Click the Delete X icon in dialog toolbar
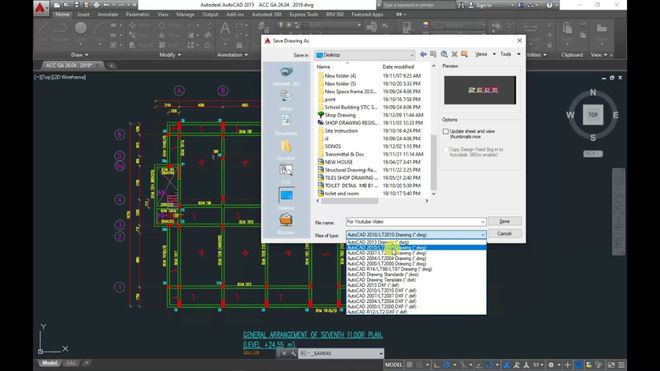This screenshot has width=660, height=371. [454, 54]
